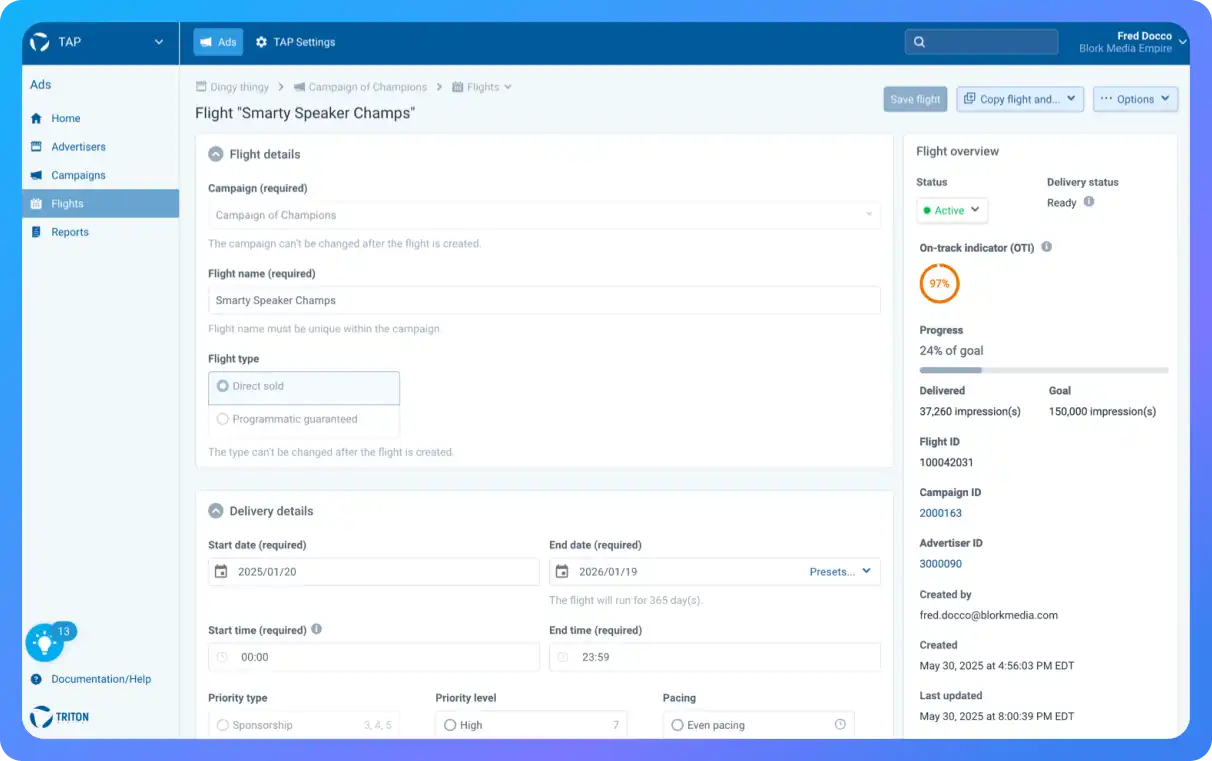This screenshot has width=1212, height=761.
Task: Collapse the Flight details section
Action: pos(215,154)
